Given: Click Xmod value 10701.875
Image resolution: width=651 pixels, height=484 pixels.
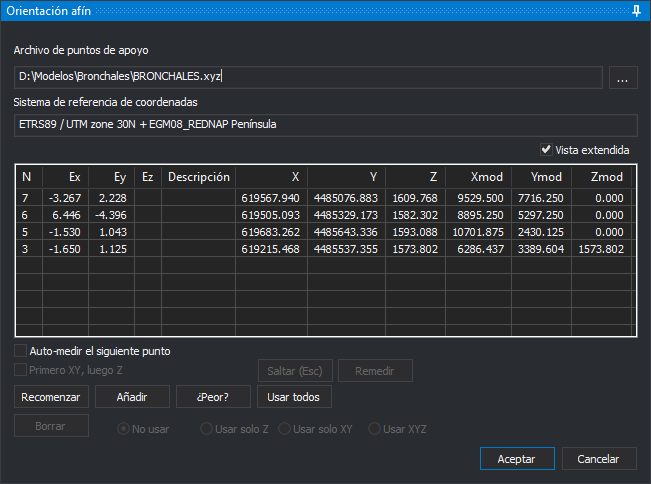Looking at the screenshot, I should 478,232.
